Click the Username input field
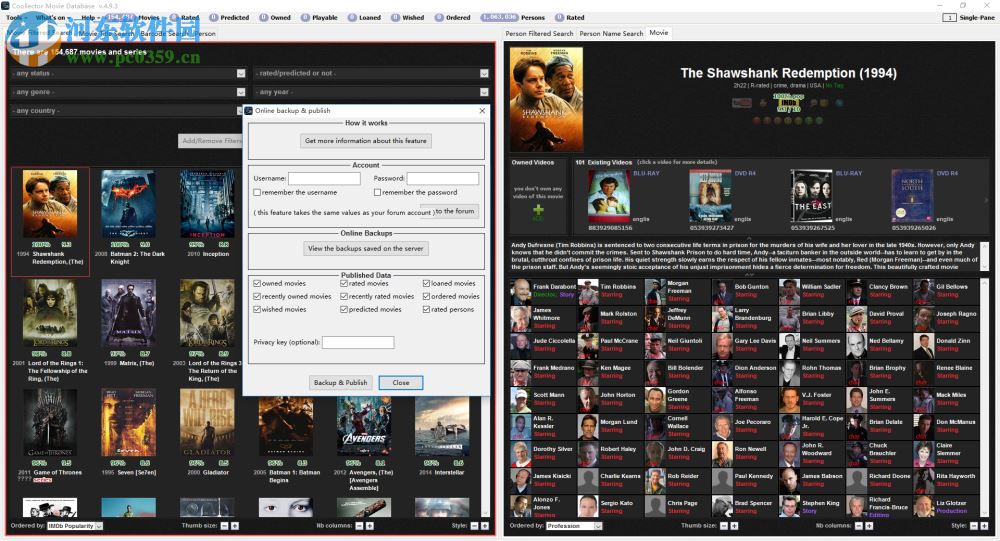Image resolution: width=1000 pixels, height=541 pixels. [324, 178]
